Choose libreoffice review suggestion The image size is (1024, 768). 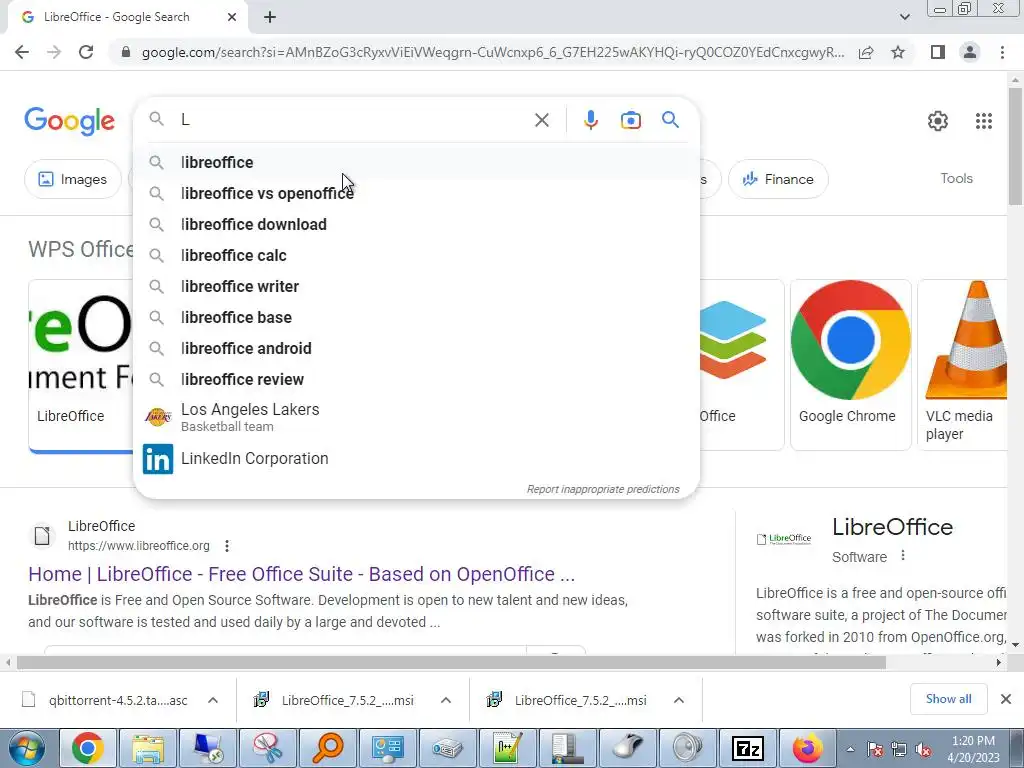click(416, 379)
